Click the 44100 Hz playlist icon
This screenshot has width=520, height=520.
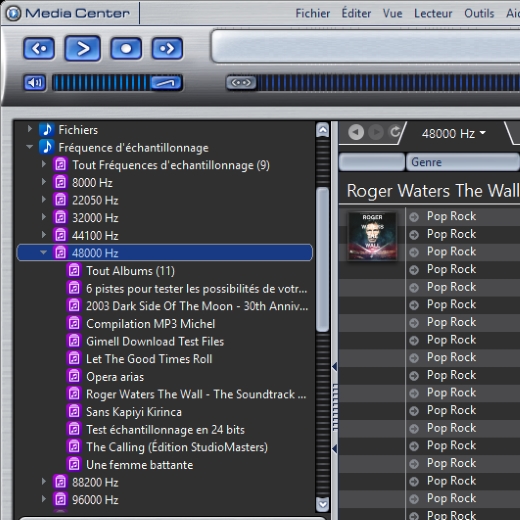click(60, 235)
